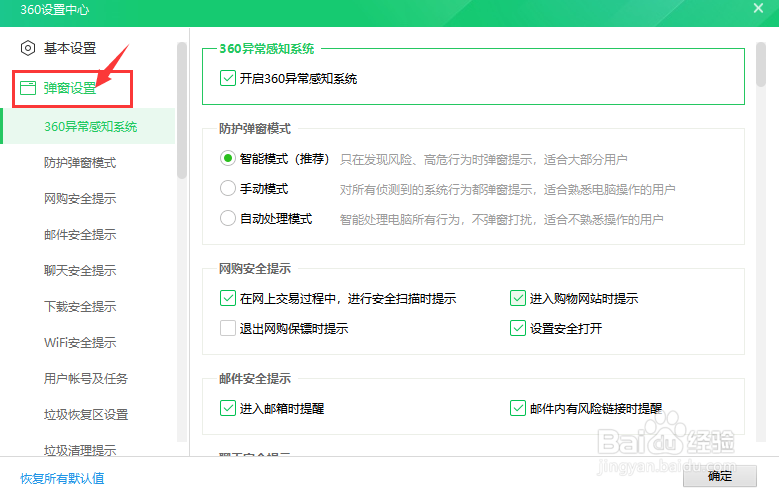Click the 360设置中心 title text
This screenshot has height=493, width=779.
coord(54,9)
